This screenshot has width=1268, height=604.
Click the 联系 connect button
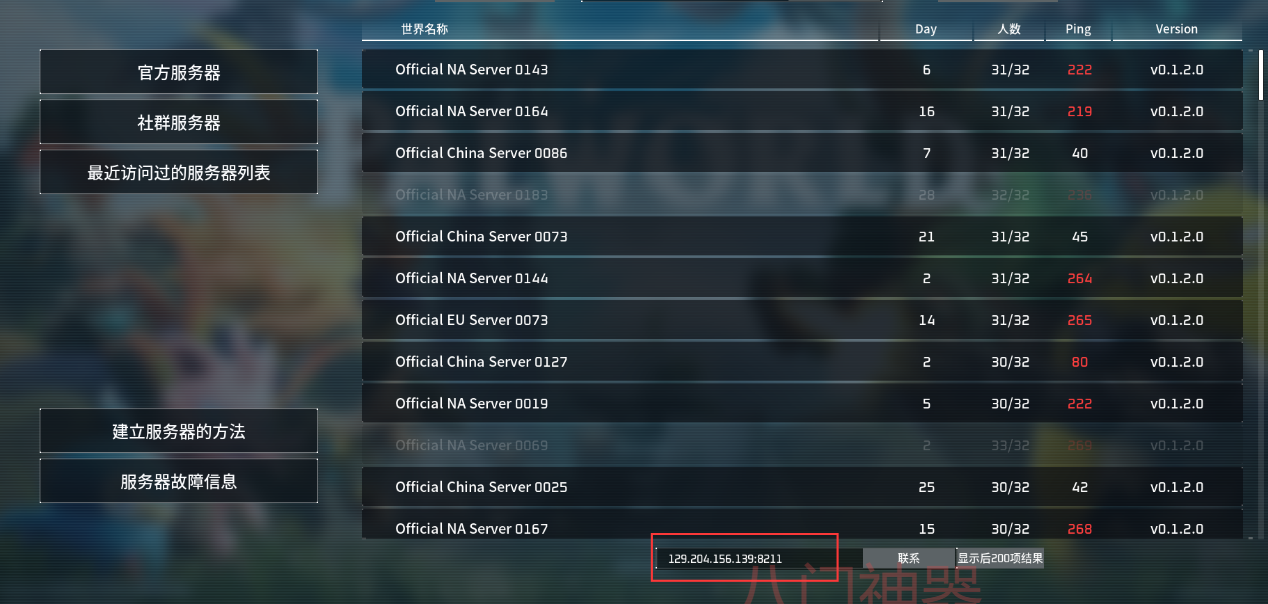click(908, 558)
